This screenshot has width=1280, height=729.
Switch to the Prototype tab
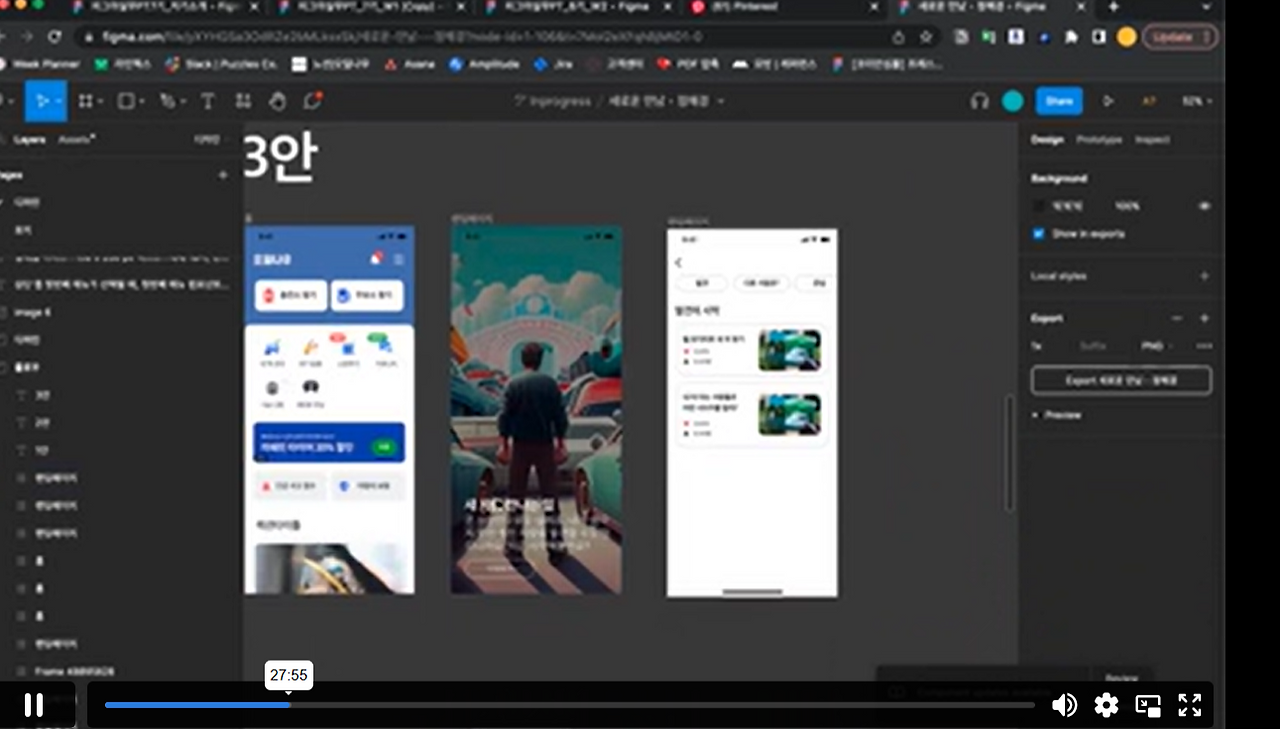click(x=1098, y=140)
